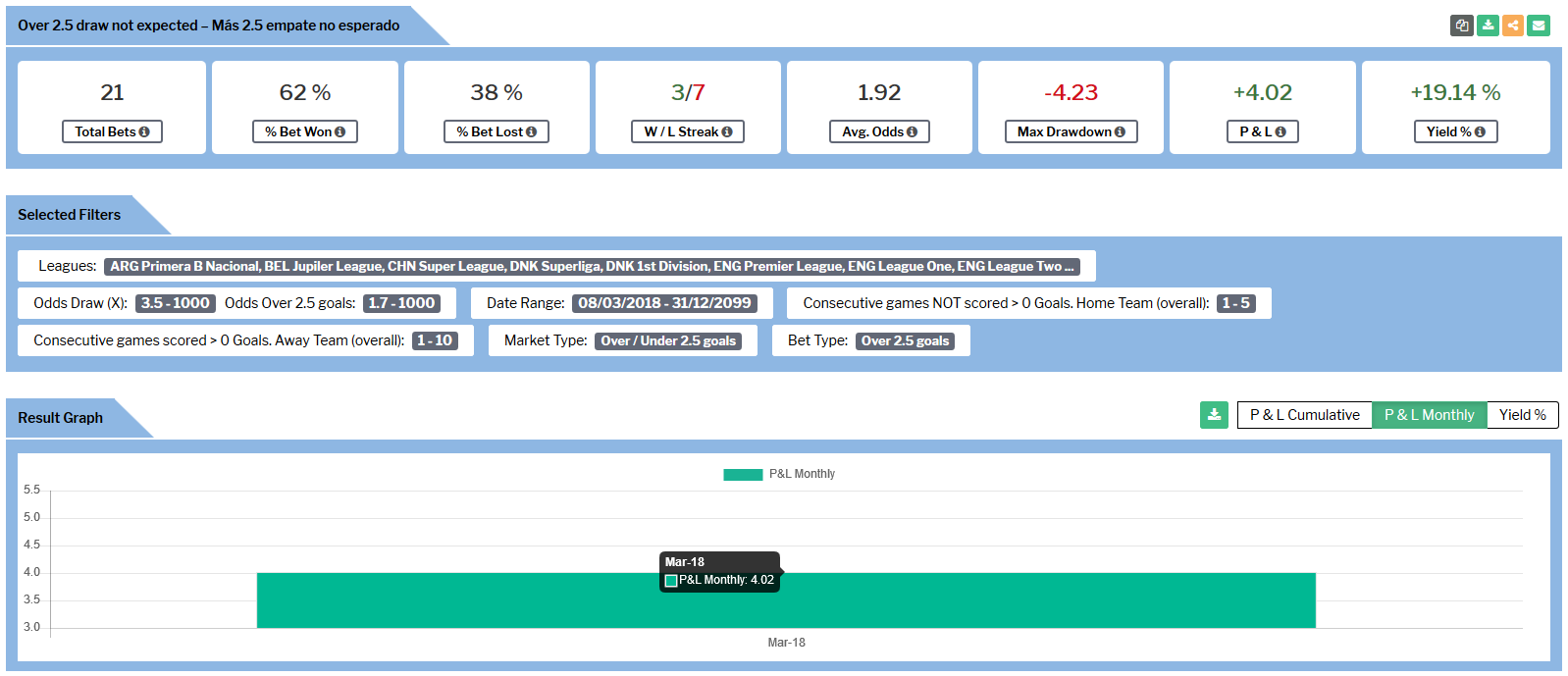The height and width of the screenshot is (676, 1568).
Task: Click the W / L Streak label button
Action: 688,131
